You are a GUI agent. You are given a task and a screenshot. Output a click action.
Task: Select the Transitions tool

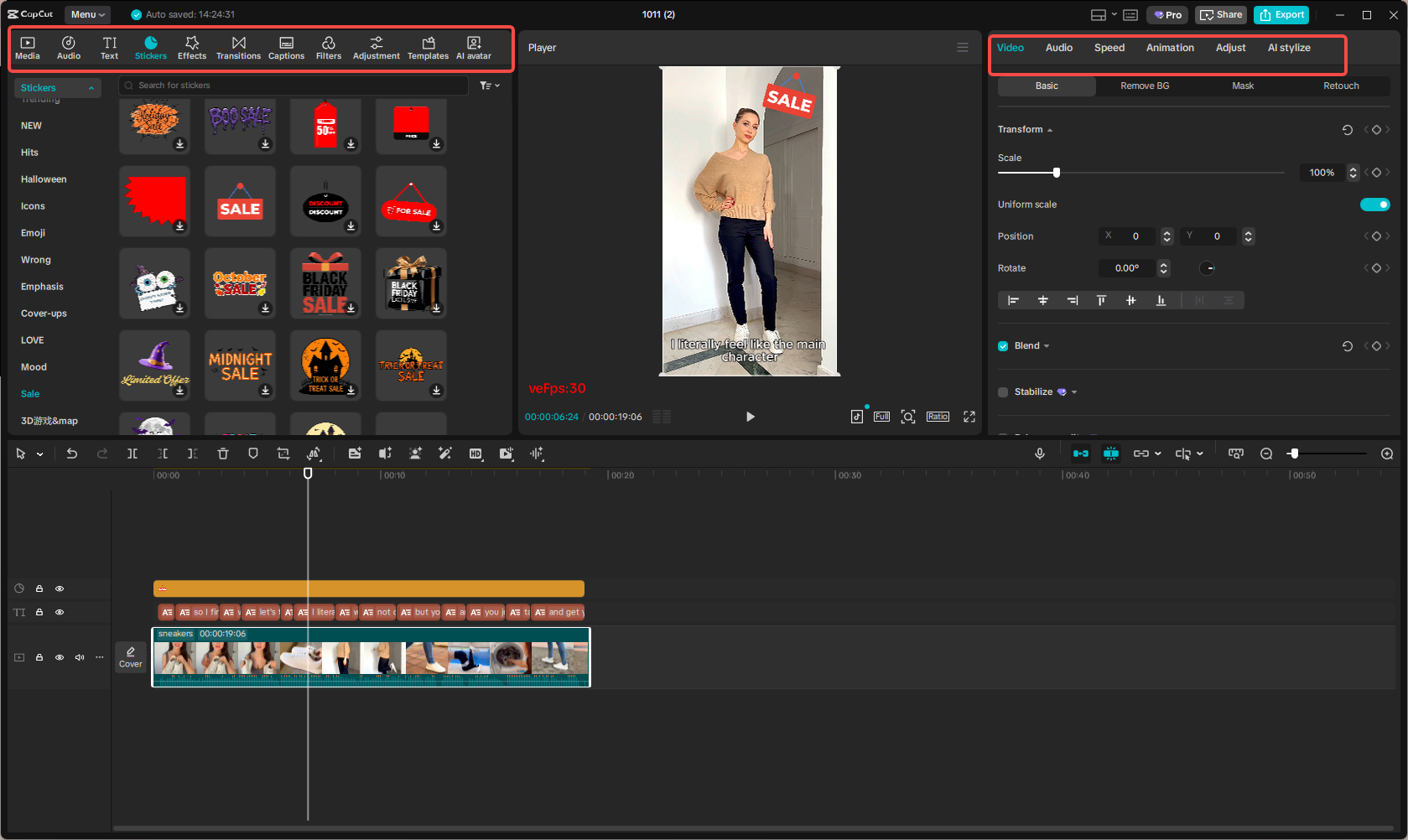tap(238, 46)
